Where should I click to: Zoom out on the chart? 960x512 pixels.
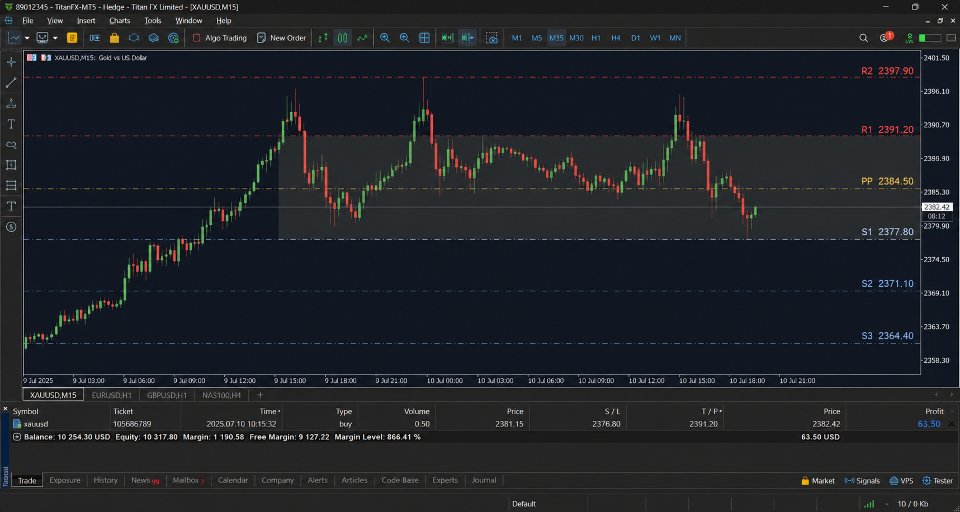(x=404, y=38)
